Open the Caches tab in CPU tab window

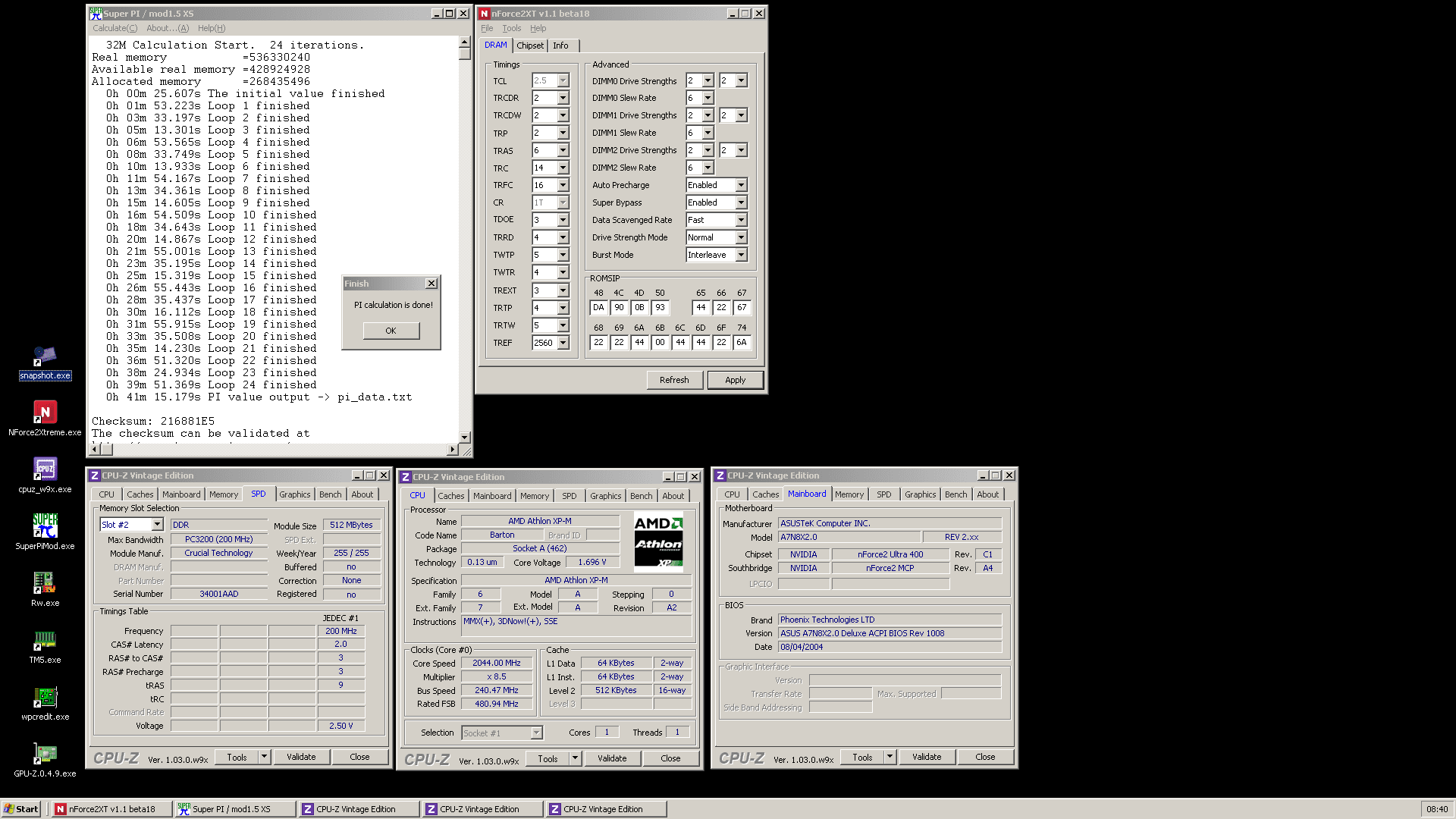coord(451,496)
